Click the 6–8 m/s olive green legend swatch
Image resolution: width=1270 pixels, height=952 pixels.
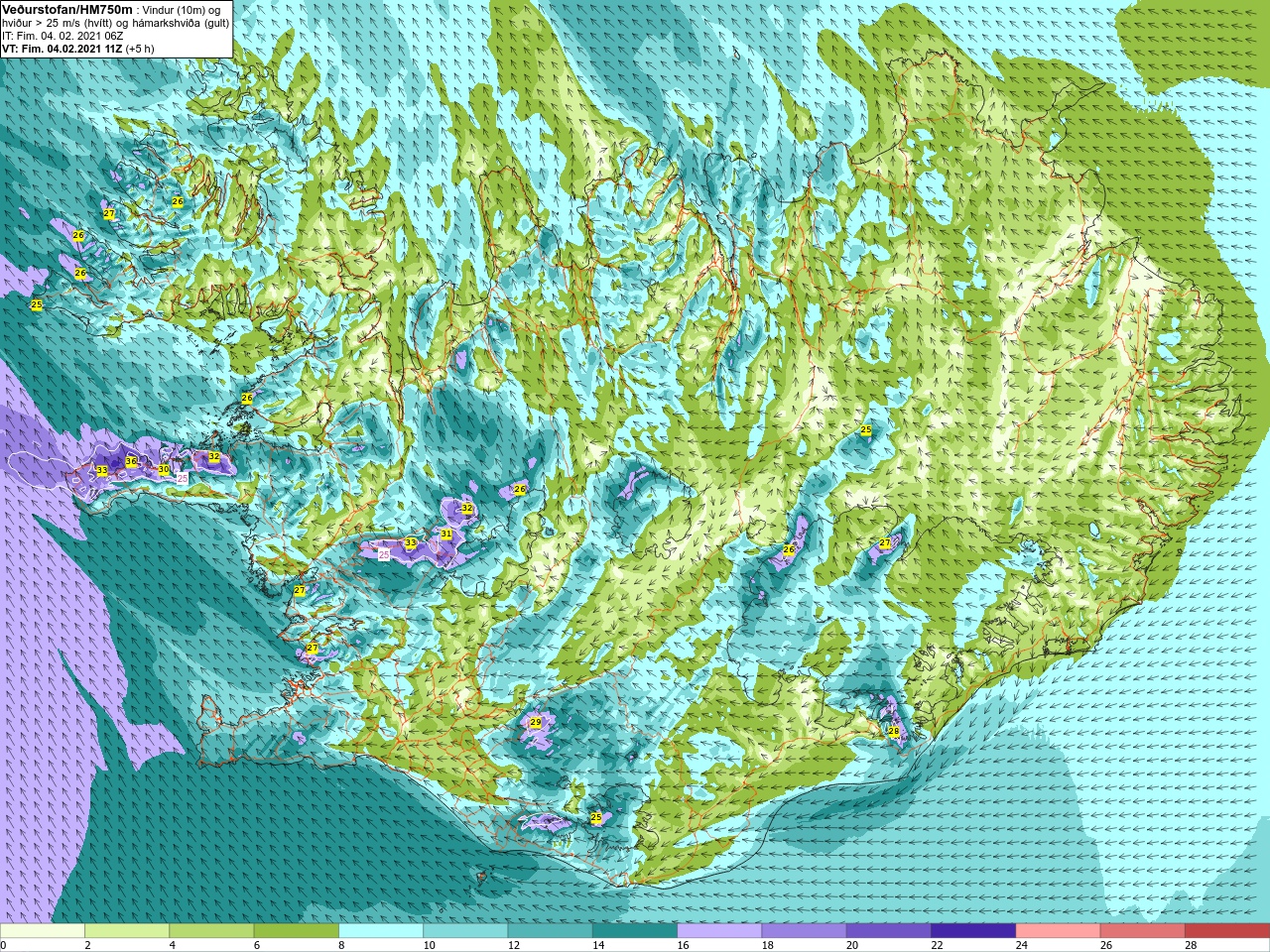coord(296,931)
